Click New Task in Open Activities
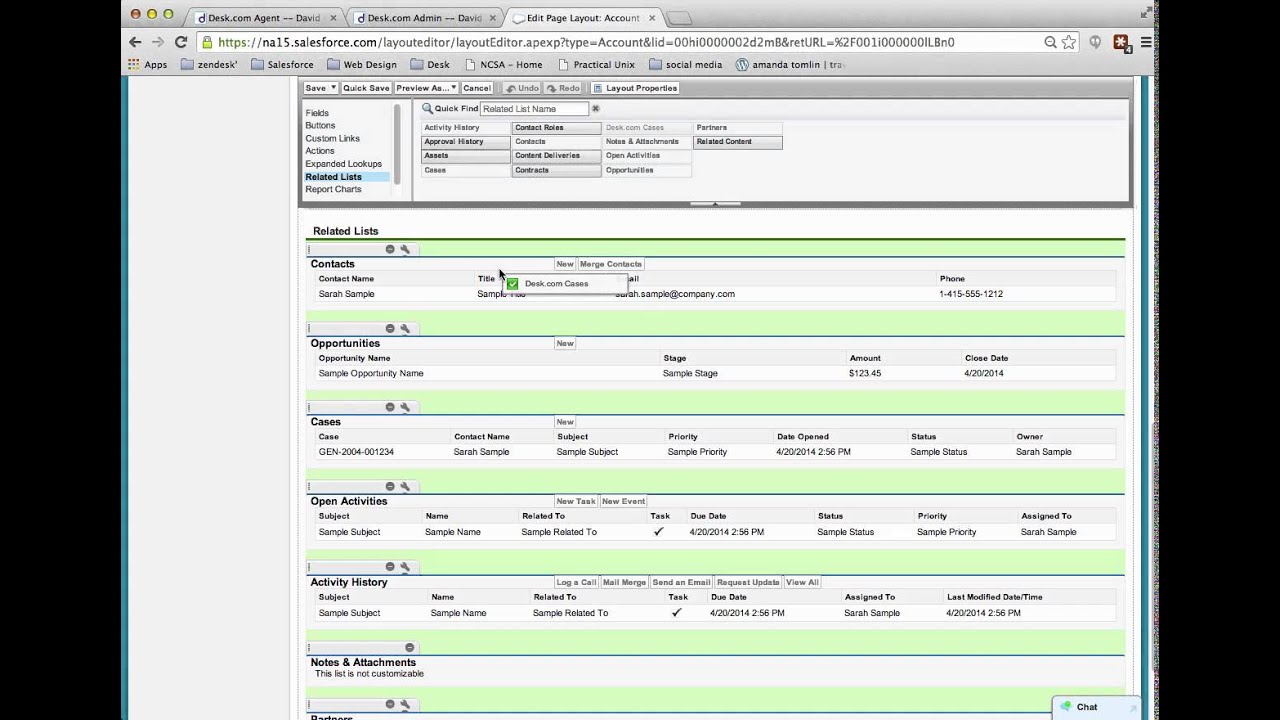The width and height of the screenshot is (1280, 720). click(576, 501)
